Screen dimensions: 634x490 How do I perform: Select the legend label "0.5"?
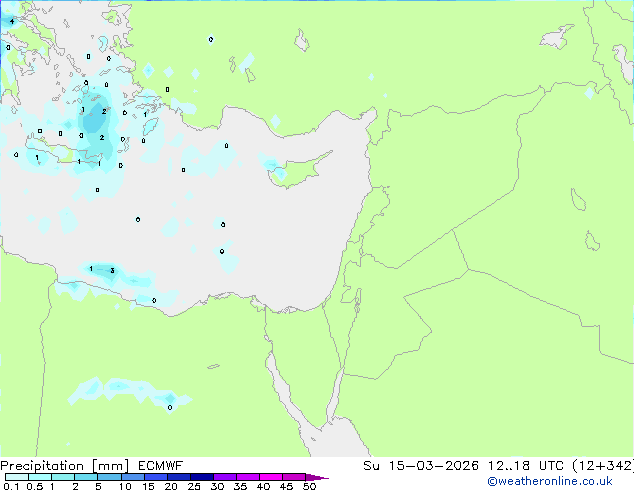[x=35, y=486]
